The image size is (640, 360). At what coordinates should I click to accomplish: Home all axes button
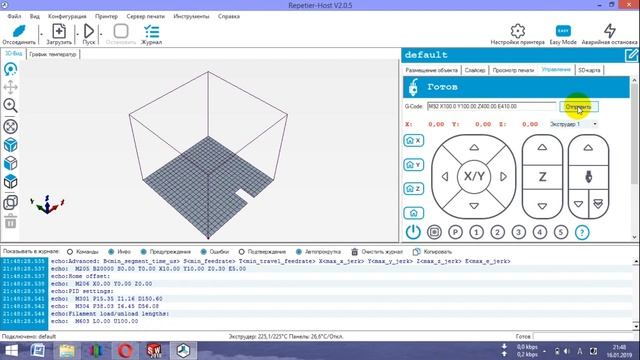coord(413,213)
